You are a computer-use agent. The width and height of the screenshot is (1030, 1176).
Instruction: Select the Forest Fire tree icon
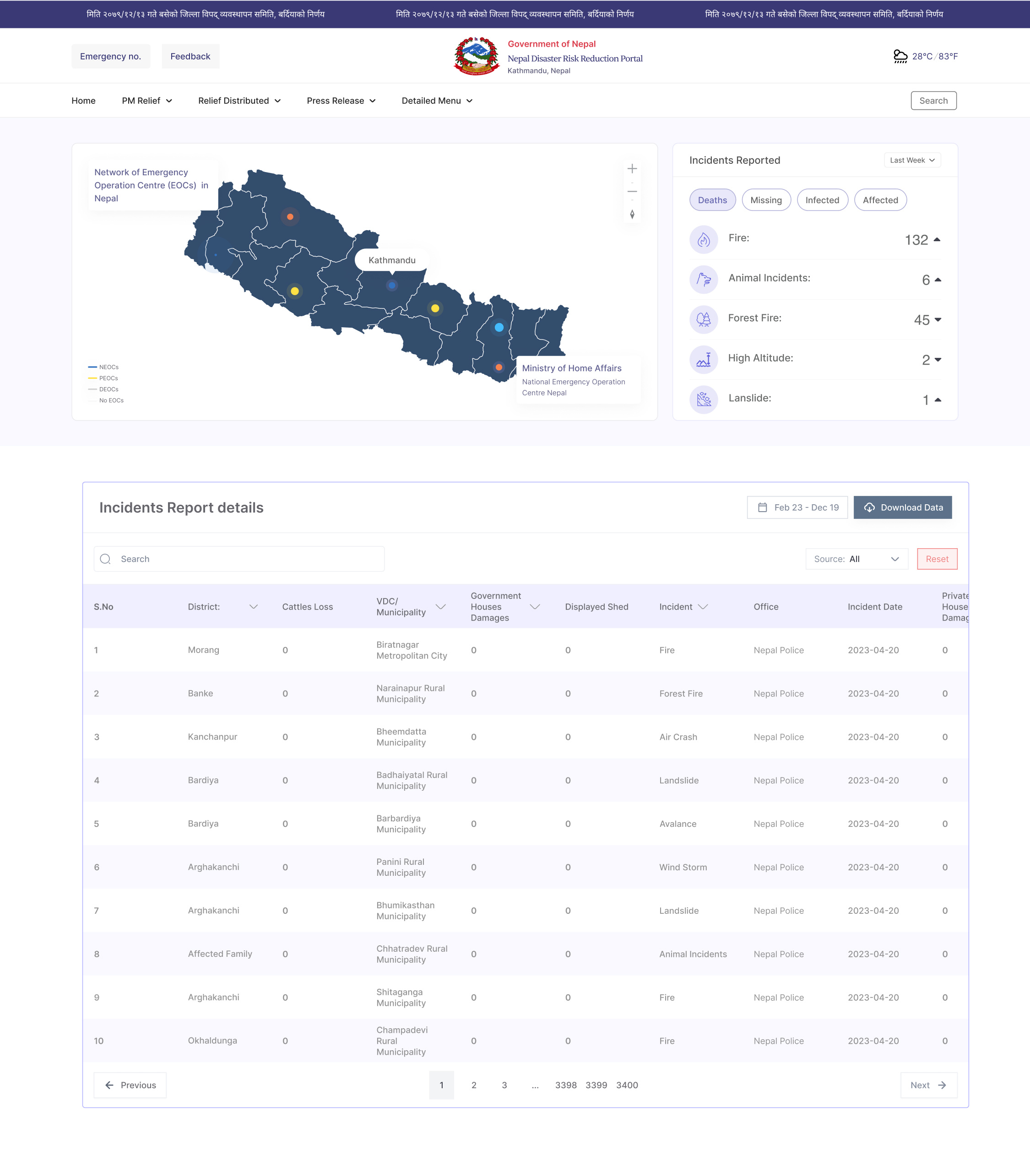704,319
